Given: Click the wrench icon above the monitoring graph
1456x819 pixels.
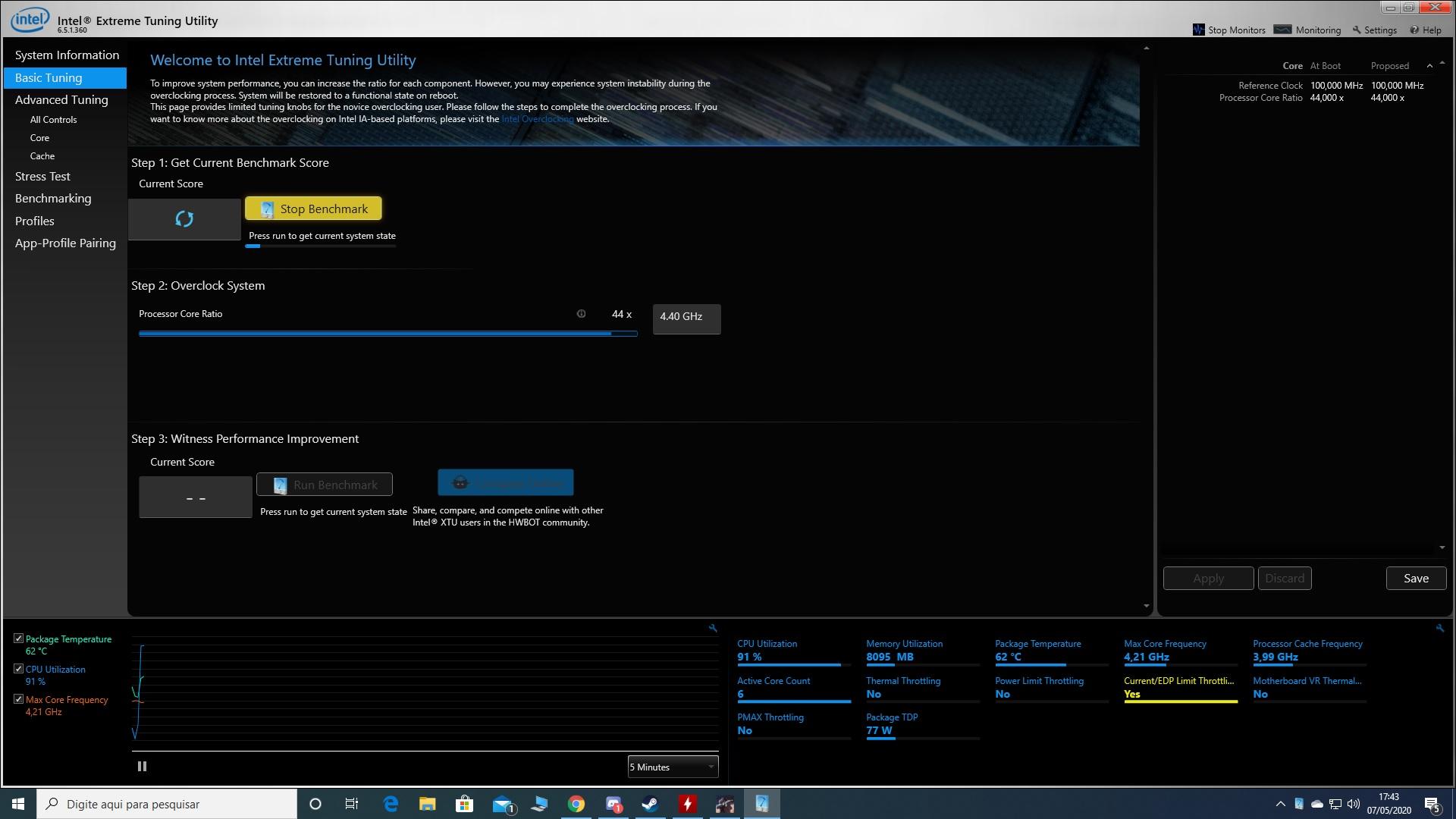Looking at the screenshot, I should (713, 628).
